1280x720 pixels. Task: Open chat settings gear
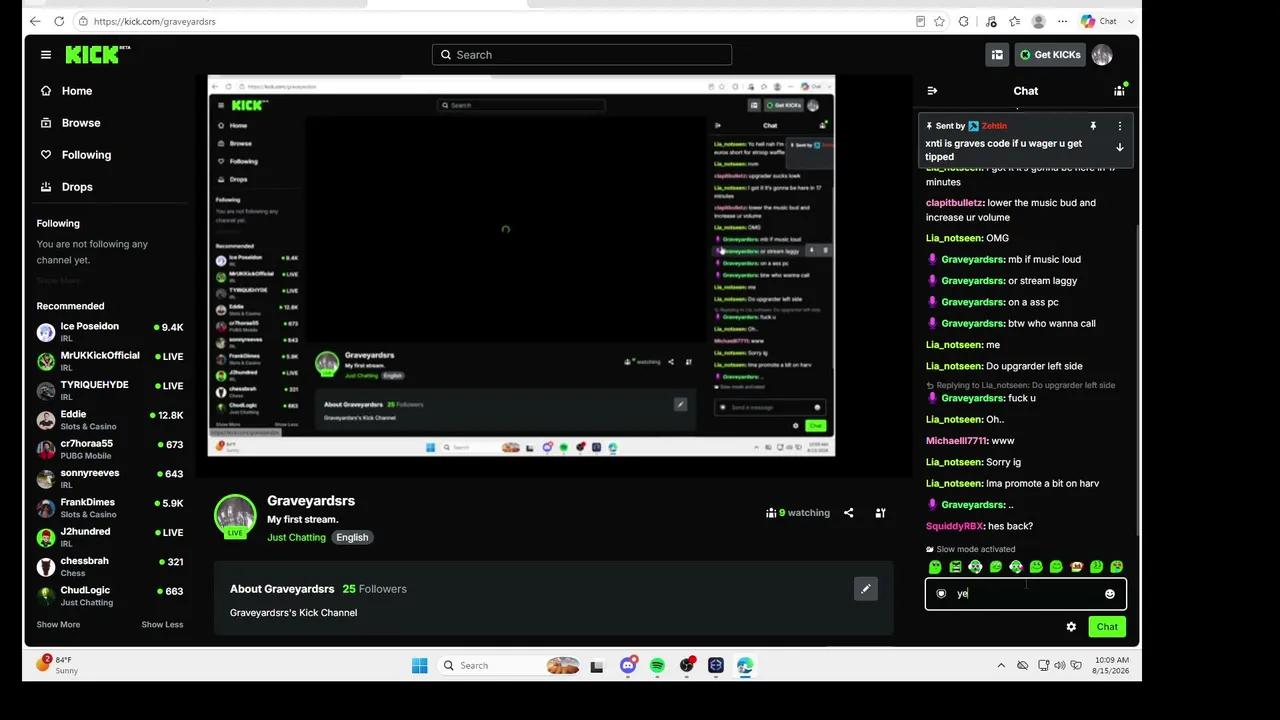tap(1071, 627)
